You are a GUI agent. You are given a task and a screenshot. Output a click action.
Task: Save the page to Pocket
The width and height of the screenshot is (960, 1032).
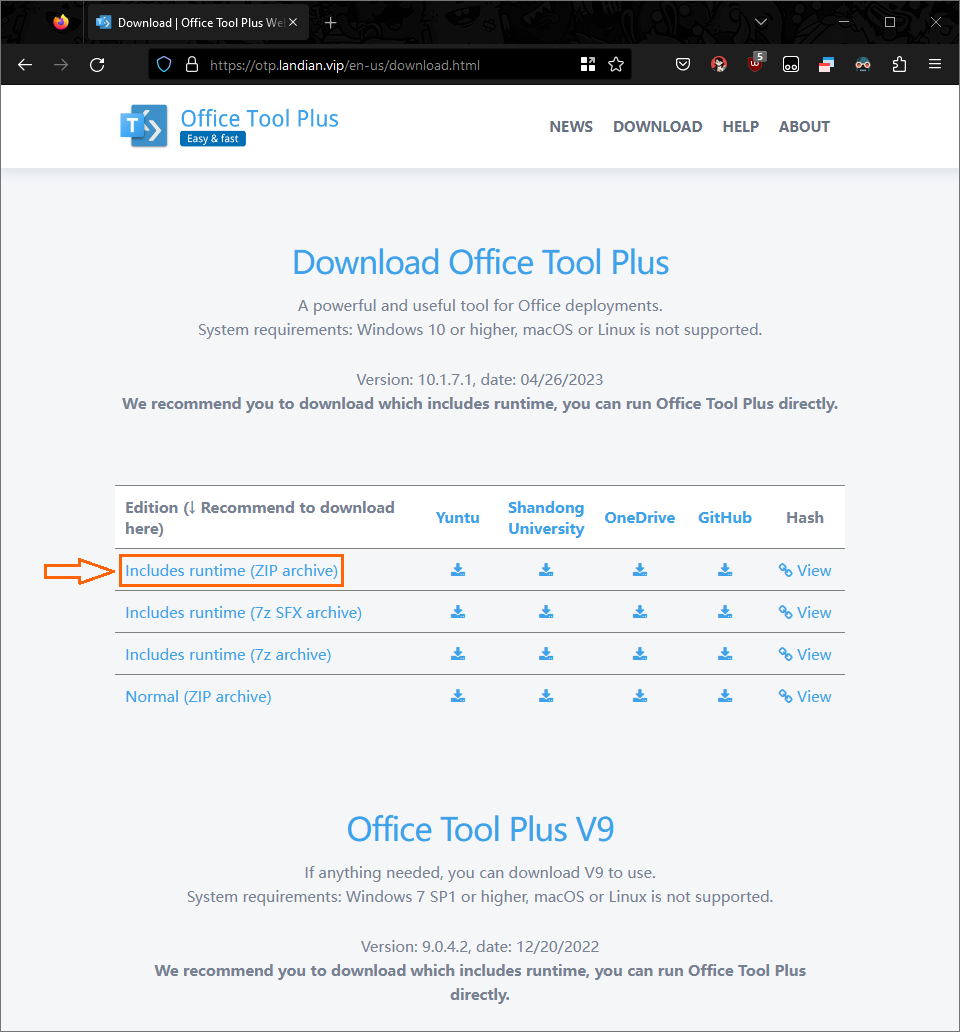pos(683,64)
